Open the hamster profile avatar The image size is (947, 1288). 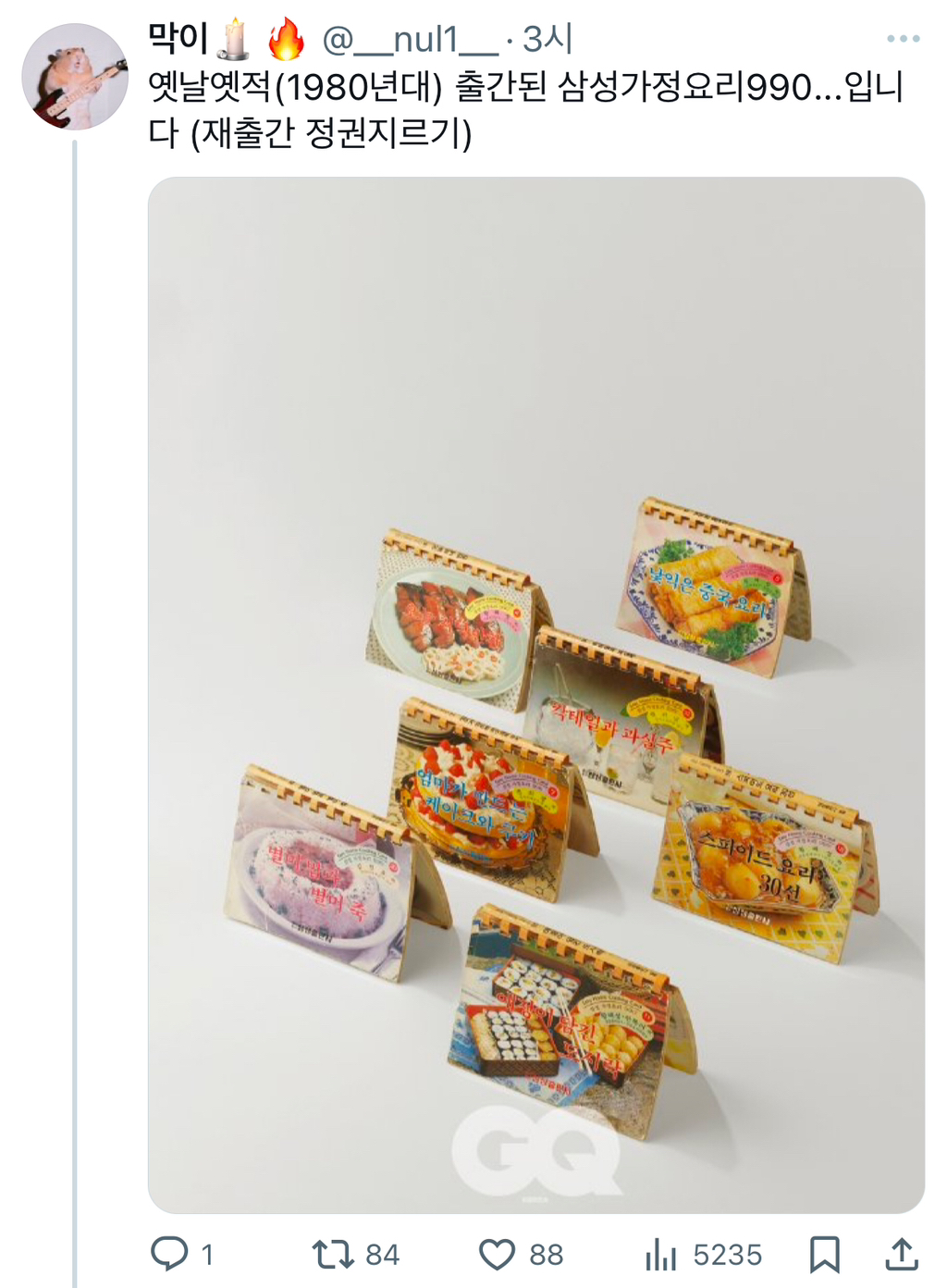75,76
